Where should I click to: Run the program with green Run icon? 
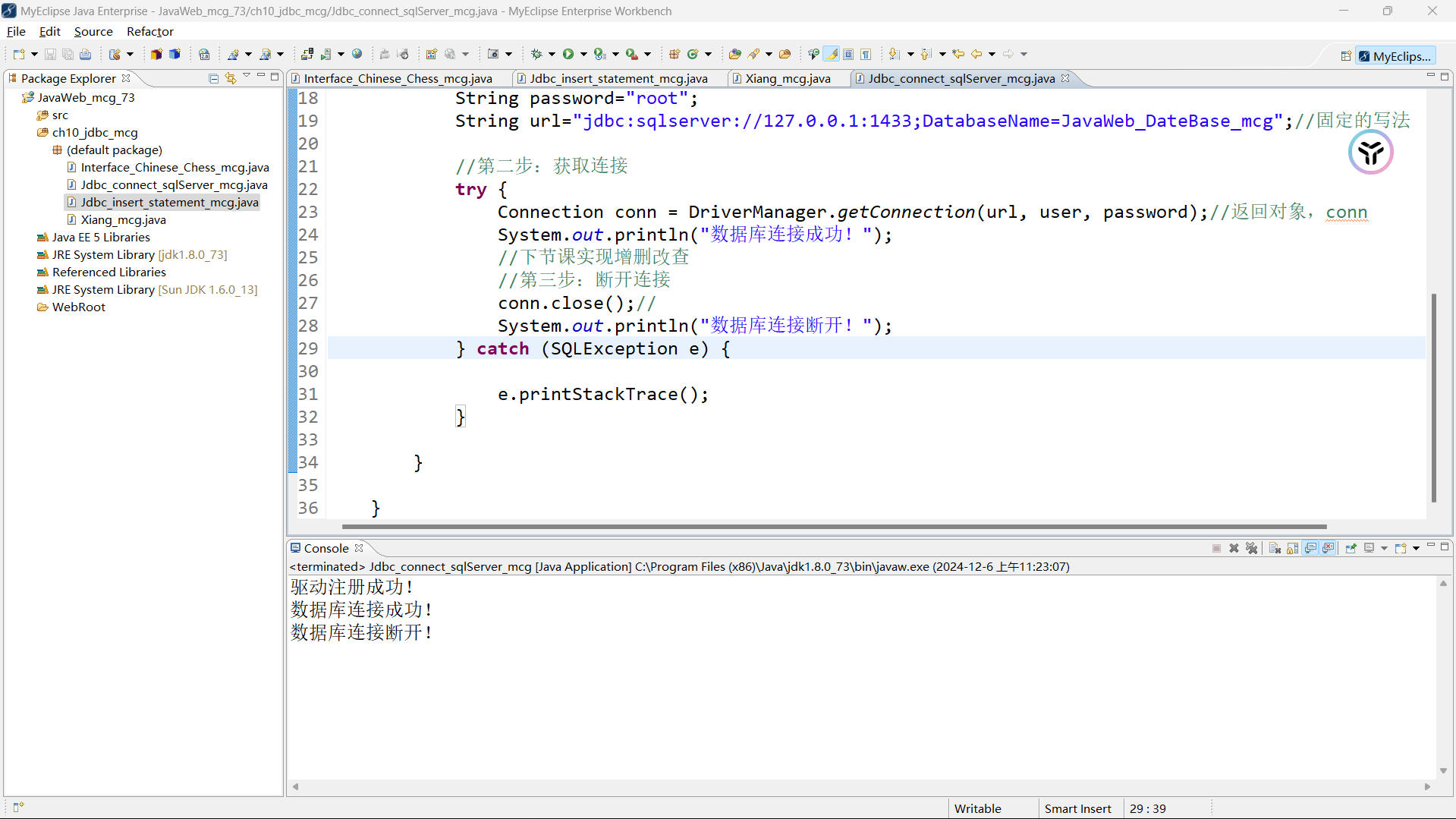(568, 54)
